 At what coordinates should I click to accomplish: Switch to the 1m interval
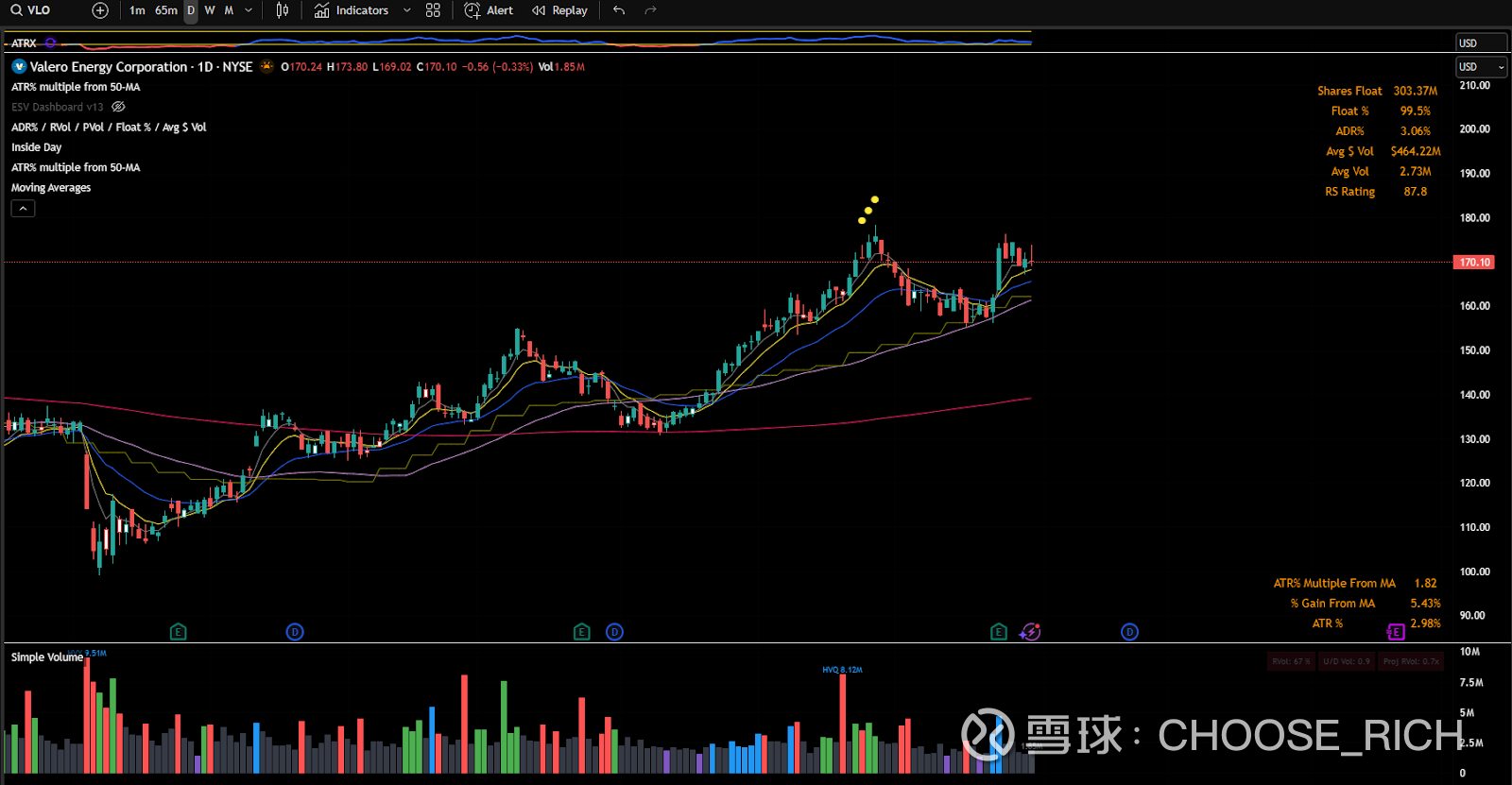[137, 10]
